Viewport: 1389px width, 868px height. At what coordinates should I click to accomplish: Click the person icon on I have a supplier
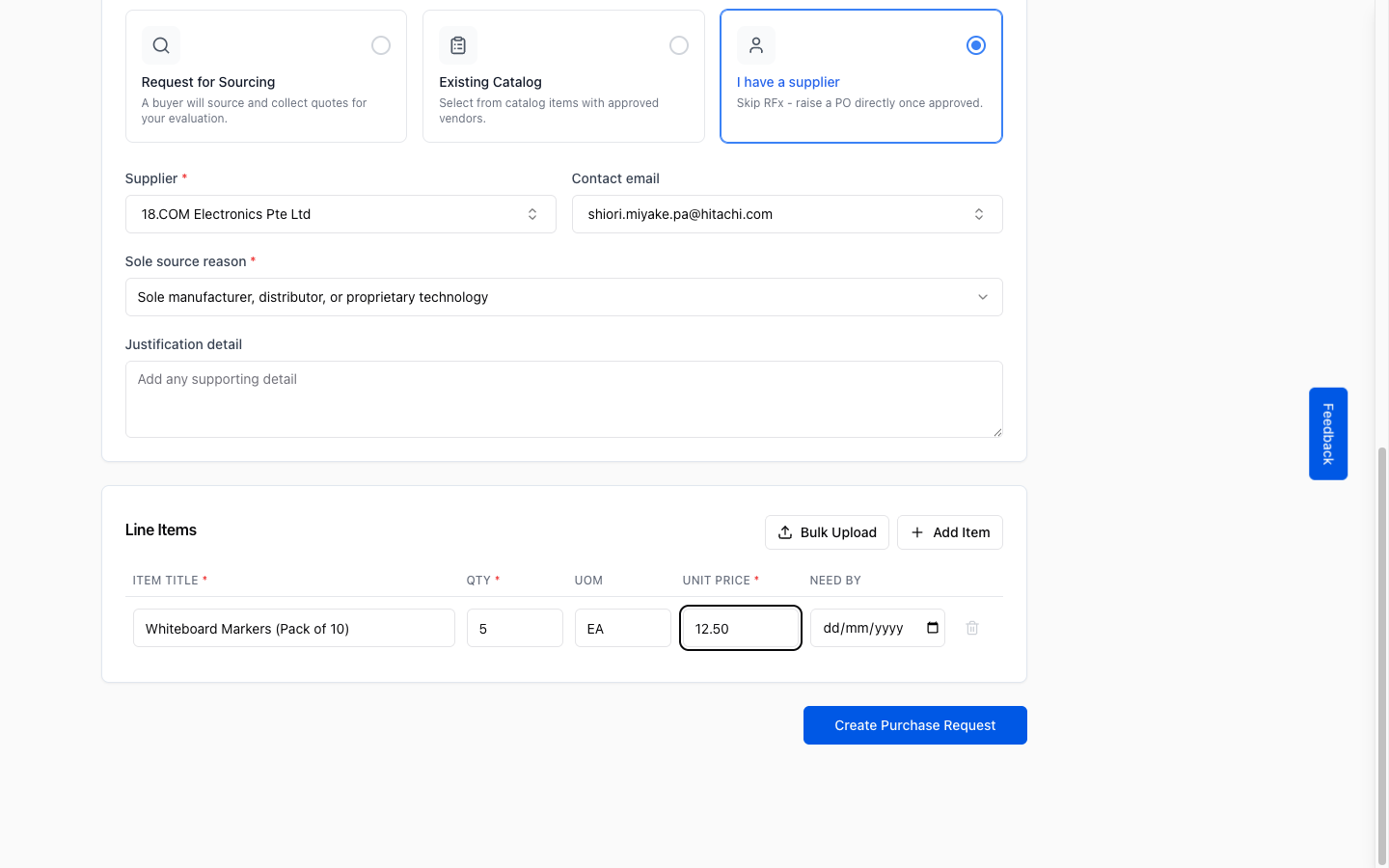pyautogui.click(x=756, y=45)
